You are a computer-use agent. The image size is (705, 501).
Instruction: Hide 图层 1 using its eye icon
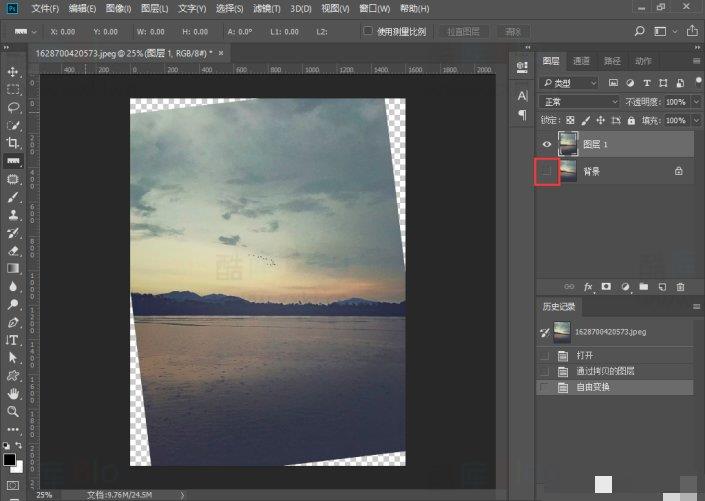click(547, 144)
